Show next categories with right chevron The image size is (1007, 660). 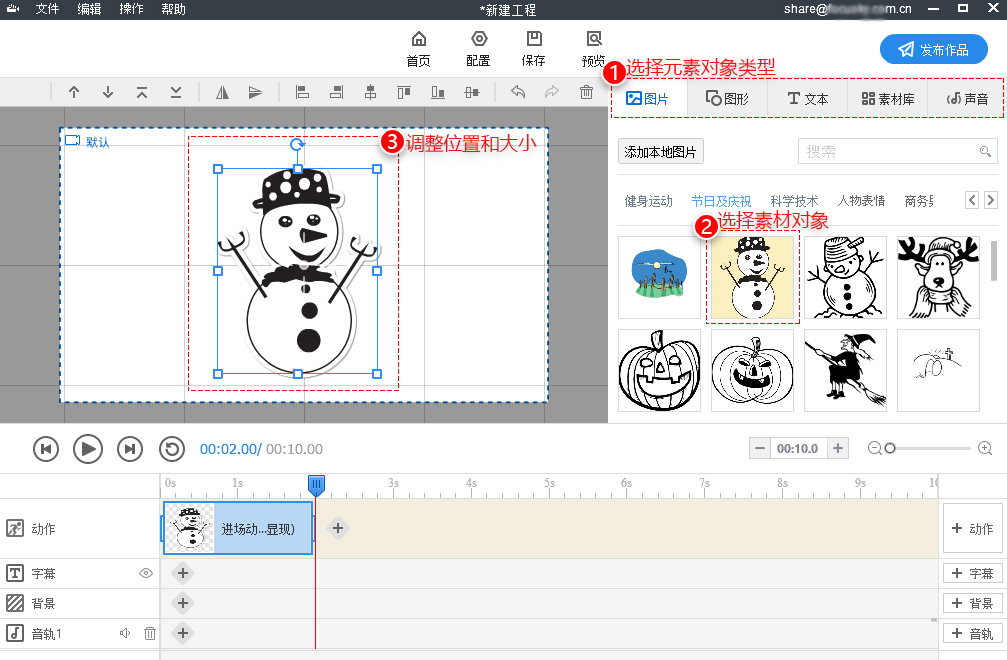pos(990,200)
